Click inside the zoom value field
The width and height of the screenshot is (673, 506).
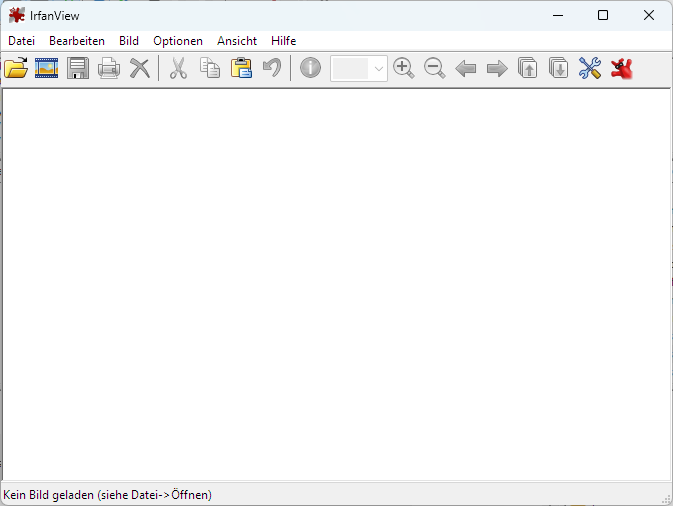[350, 68]
